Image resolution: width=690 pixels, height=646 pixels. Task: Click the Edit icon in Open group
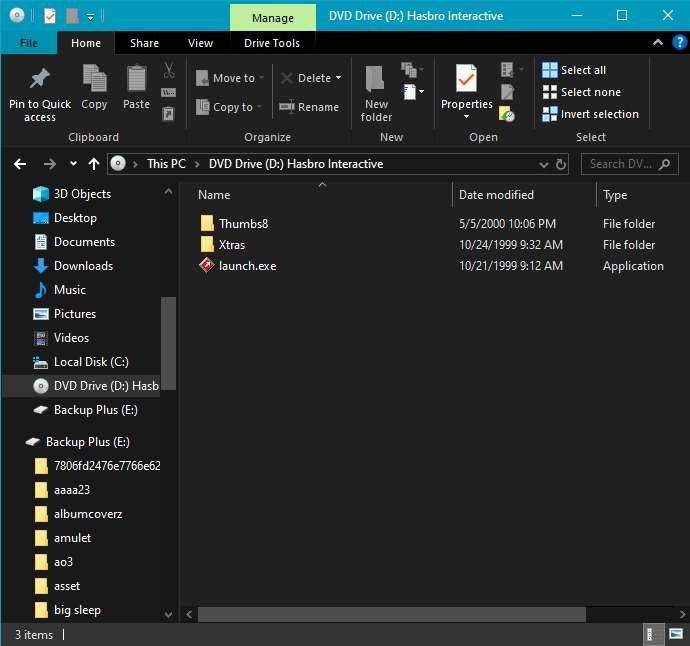507,92
